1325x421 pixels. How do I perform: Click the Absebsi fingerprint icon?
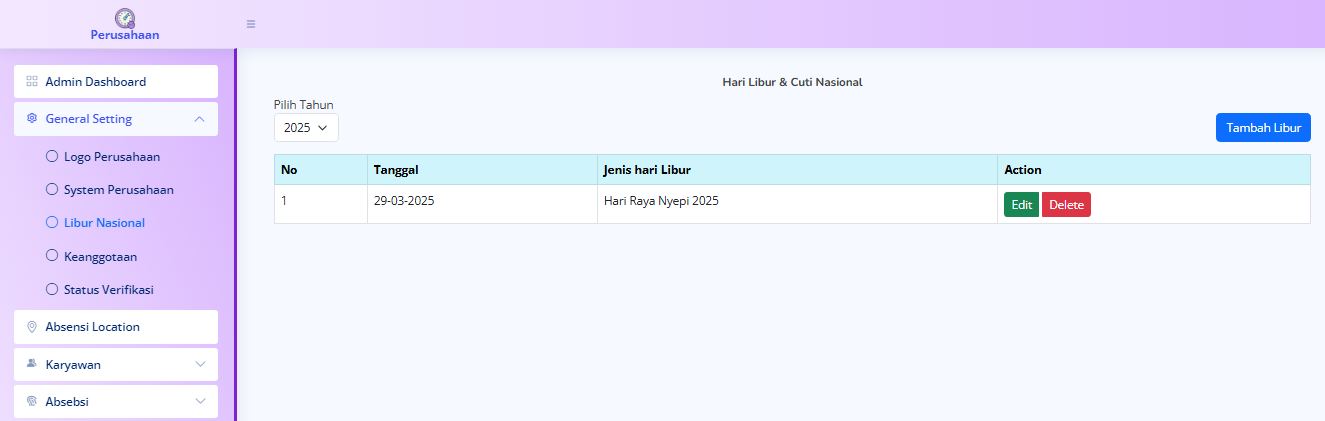pyautogui.click(x=32, y=402)
